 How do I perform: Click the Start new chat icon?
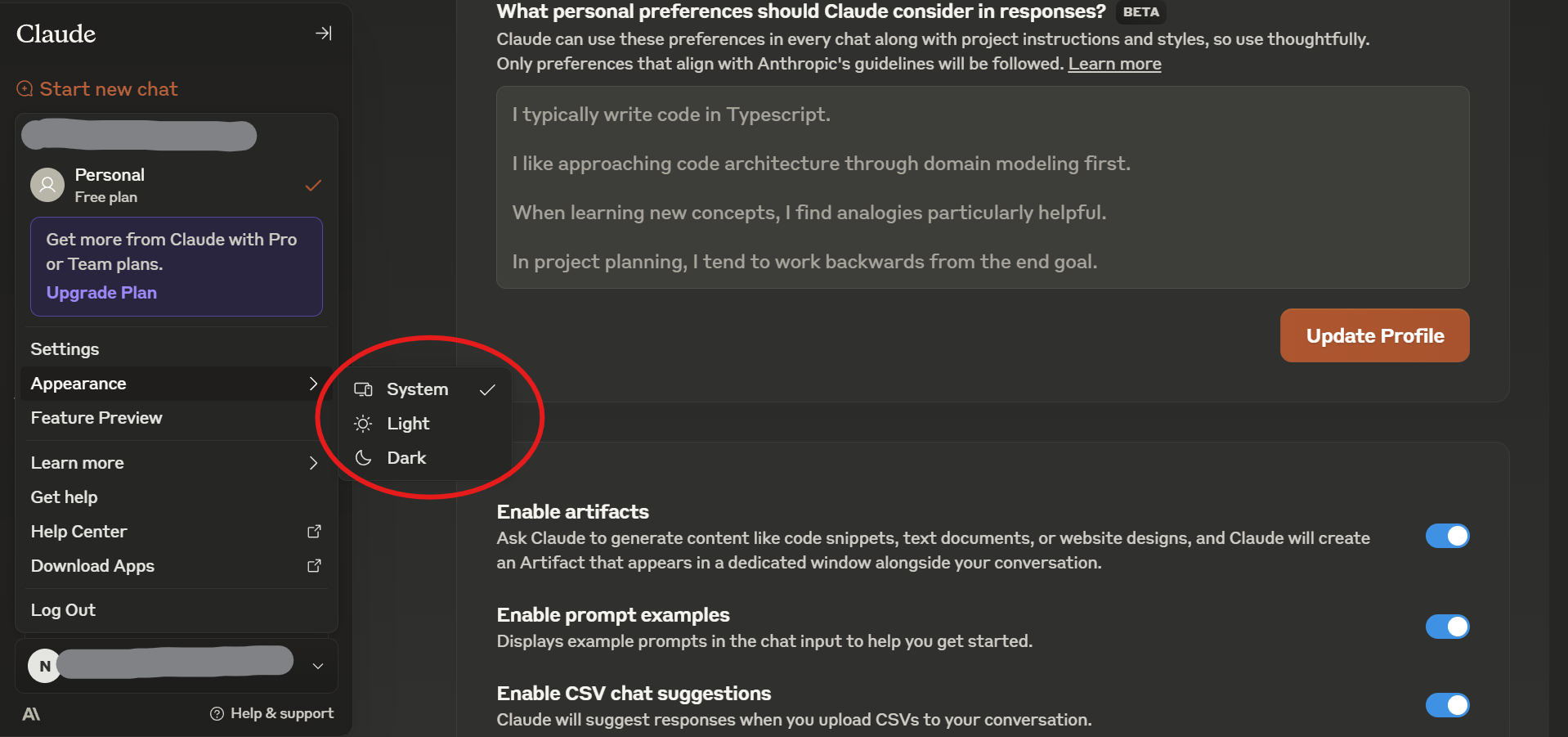click(x=24, y=88)
